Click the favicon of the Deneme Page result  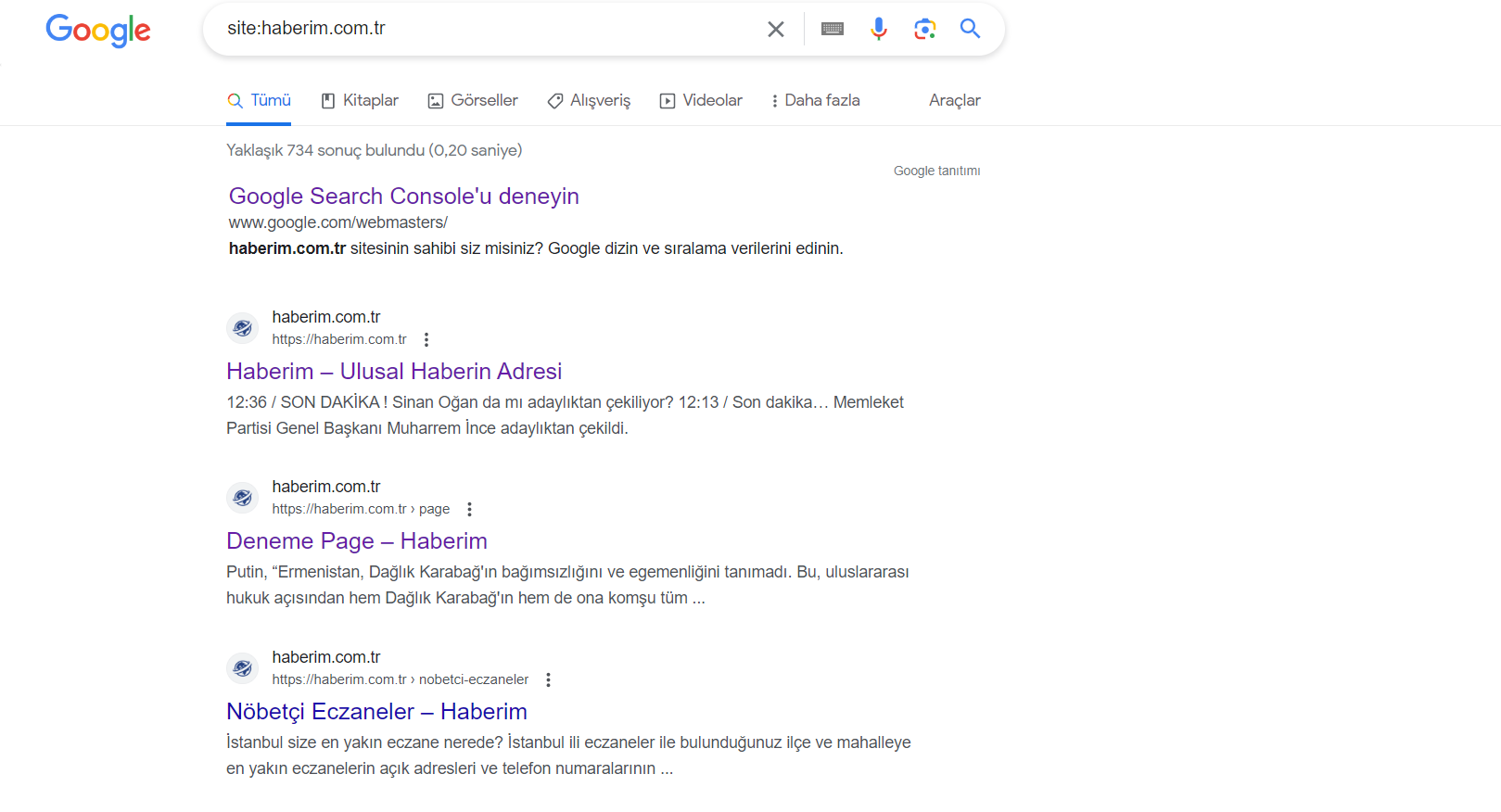click(x=243, y=498)
